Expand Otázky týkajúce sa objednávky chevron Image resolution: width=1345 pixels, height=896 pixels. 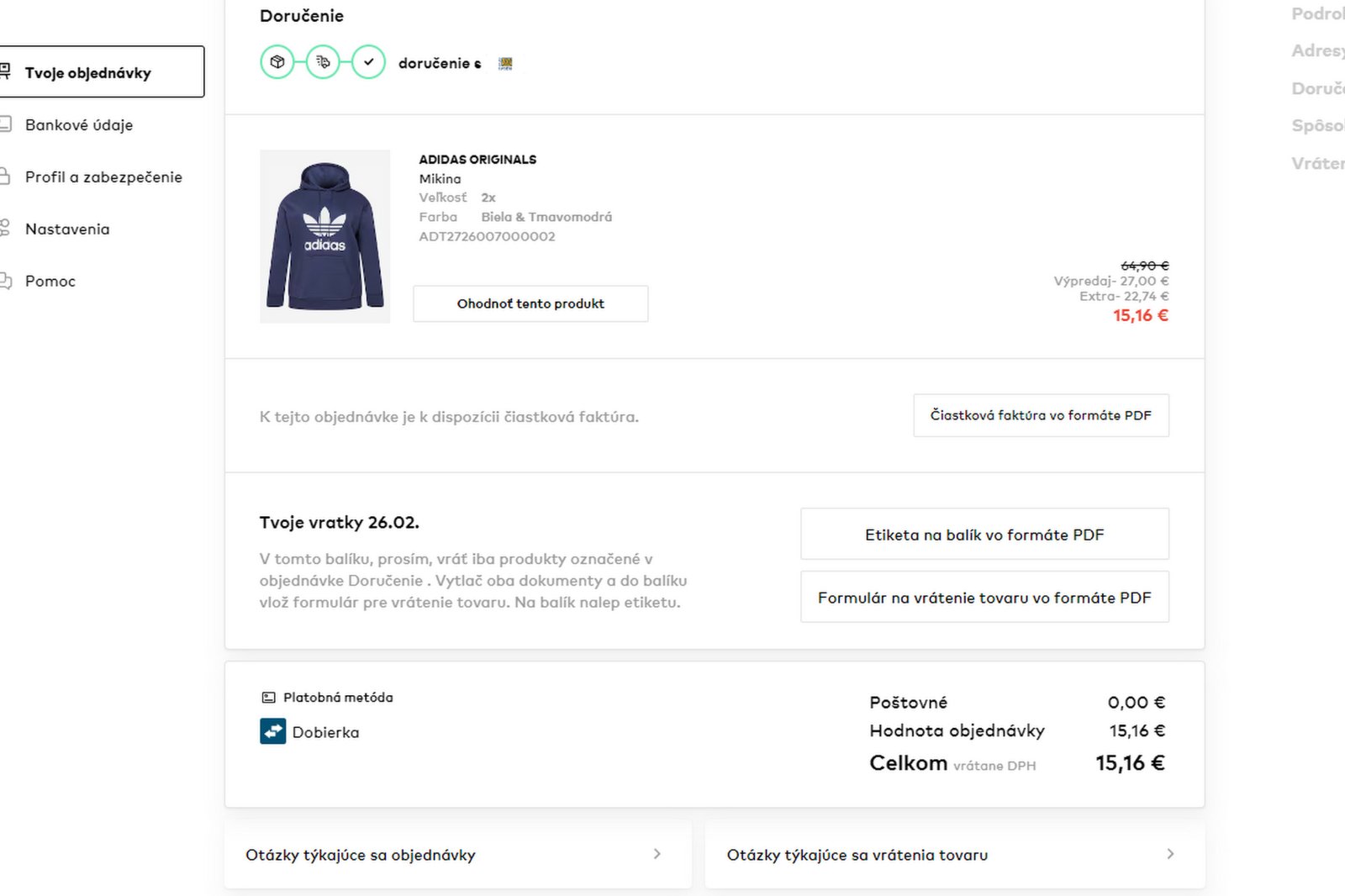click(657, 854)
